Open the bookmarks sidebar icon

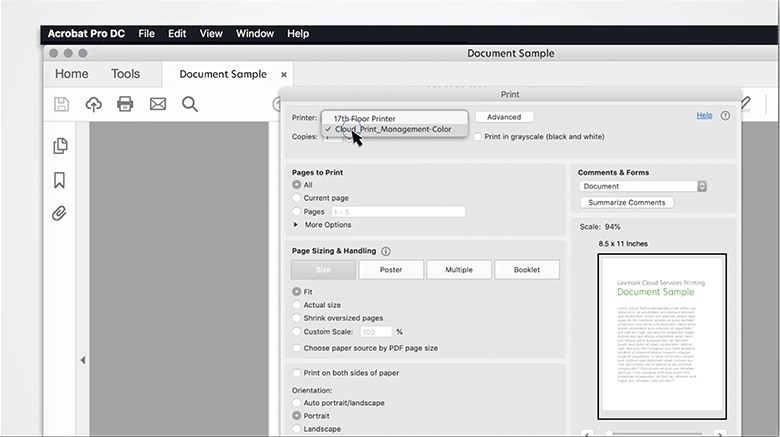pos(60,180)
